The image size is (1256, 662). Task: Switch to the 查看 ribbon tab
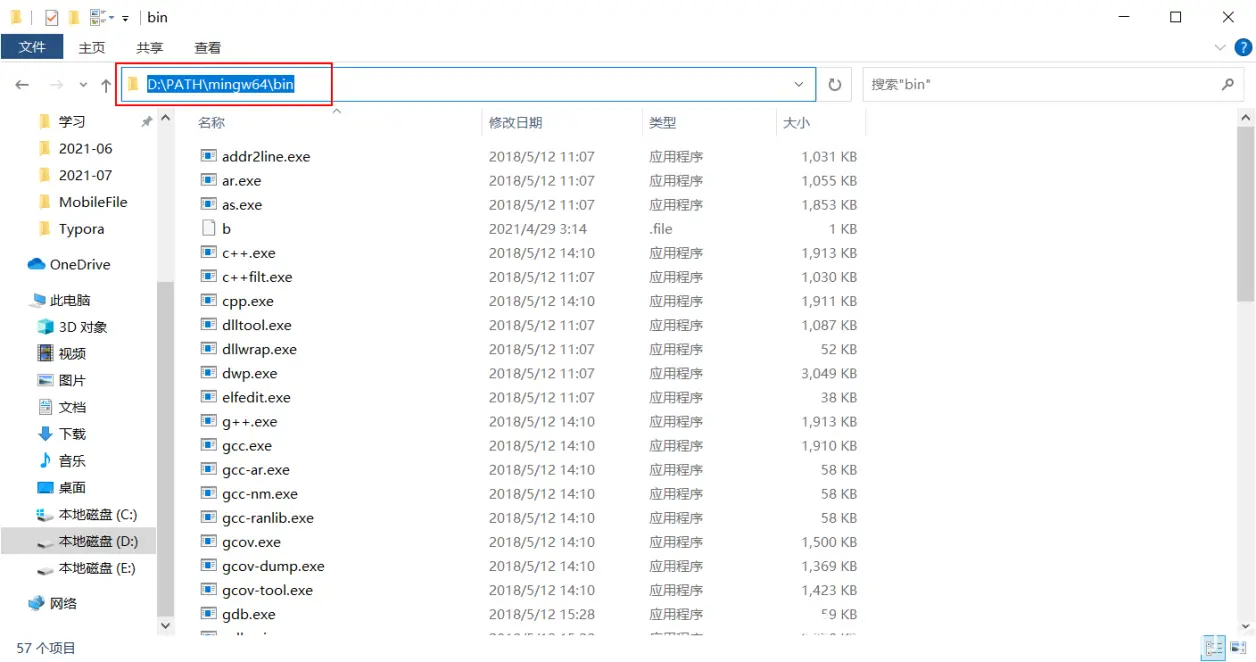pos(208,47)
